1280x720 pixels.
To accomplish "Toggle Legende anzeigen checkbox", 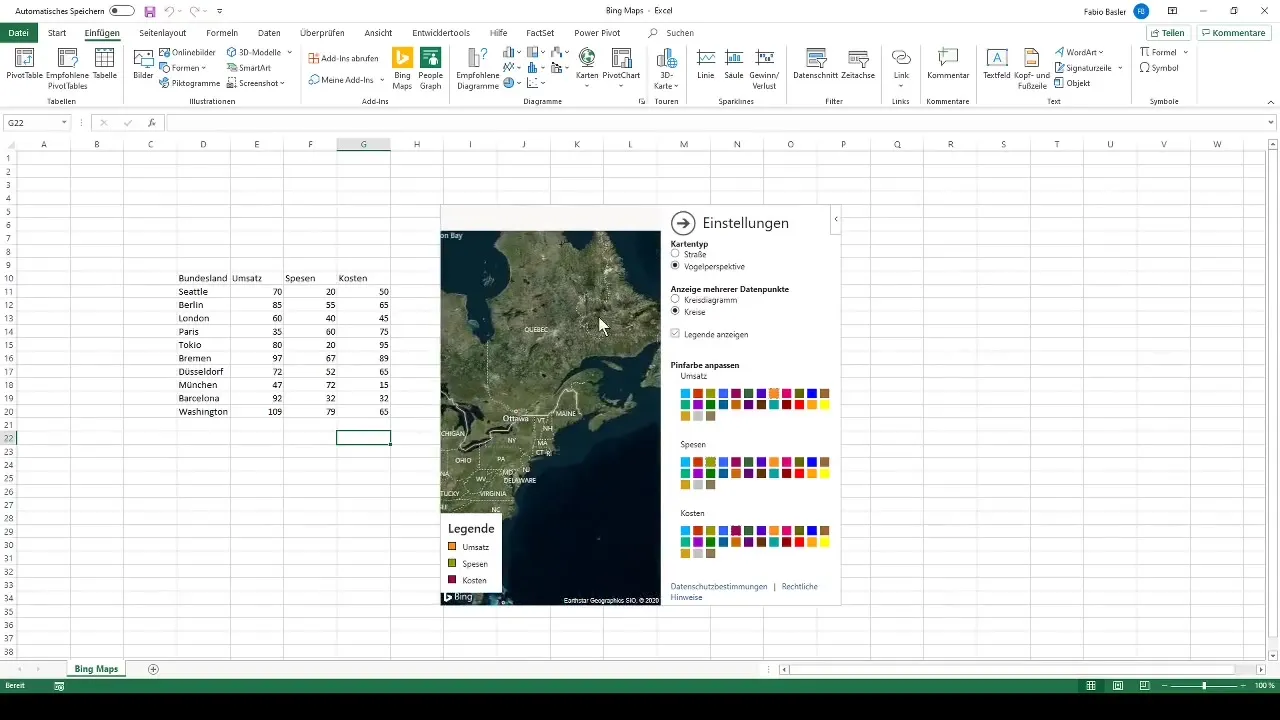I will pos(676,334).
